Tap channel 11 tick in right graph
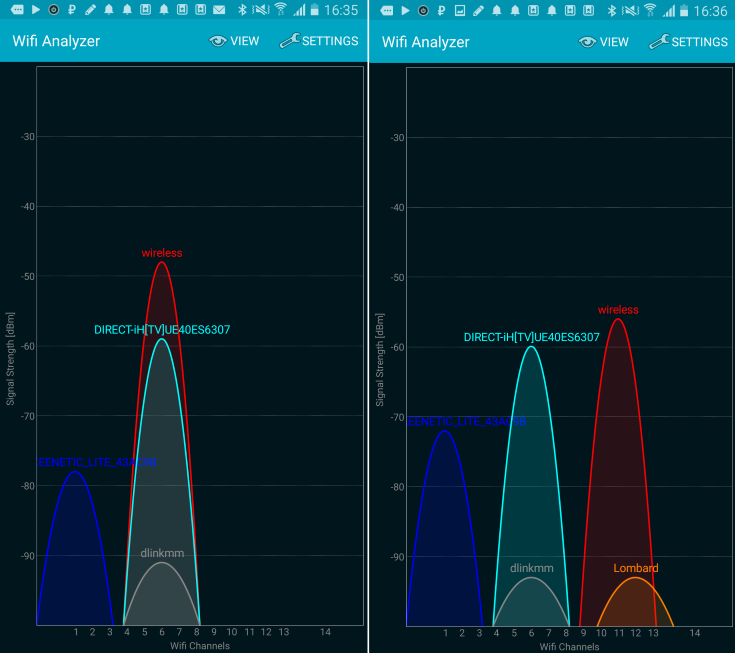735x653 pixels. pos(619,633)
